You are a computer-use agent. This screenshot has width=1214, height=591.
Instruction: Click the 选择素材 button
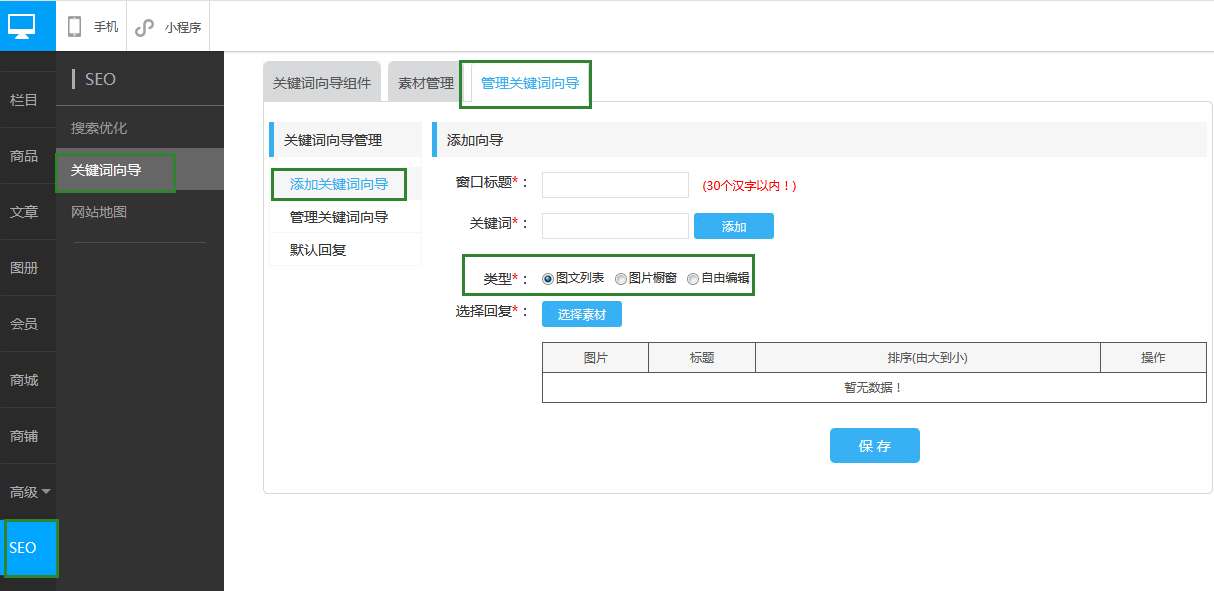pos(582,314)
